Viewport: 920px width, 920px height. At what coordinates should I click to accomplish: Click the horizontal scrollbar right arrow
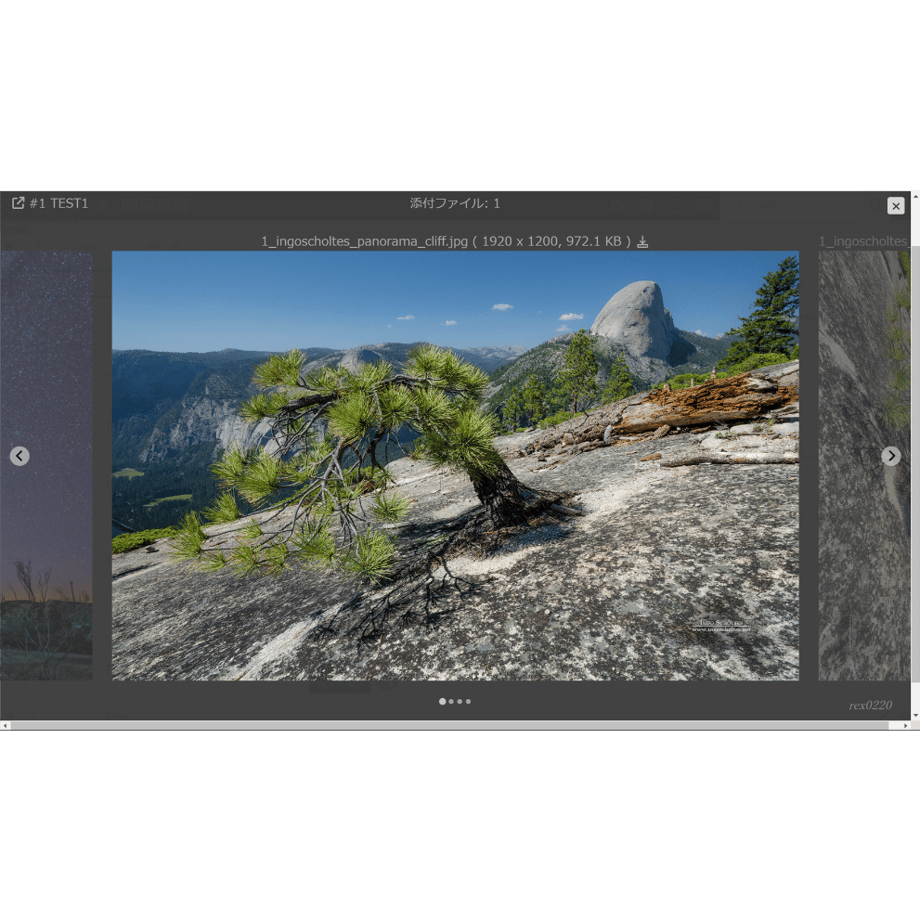coord(906,726)
